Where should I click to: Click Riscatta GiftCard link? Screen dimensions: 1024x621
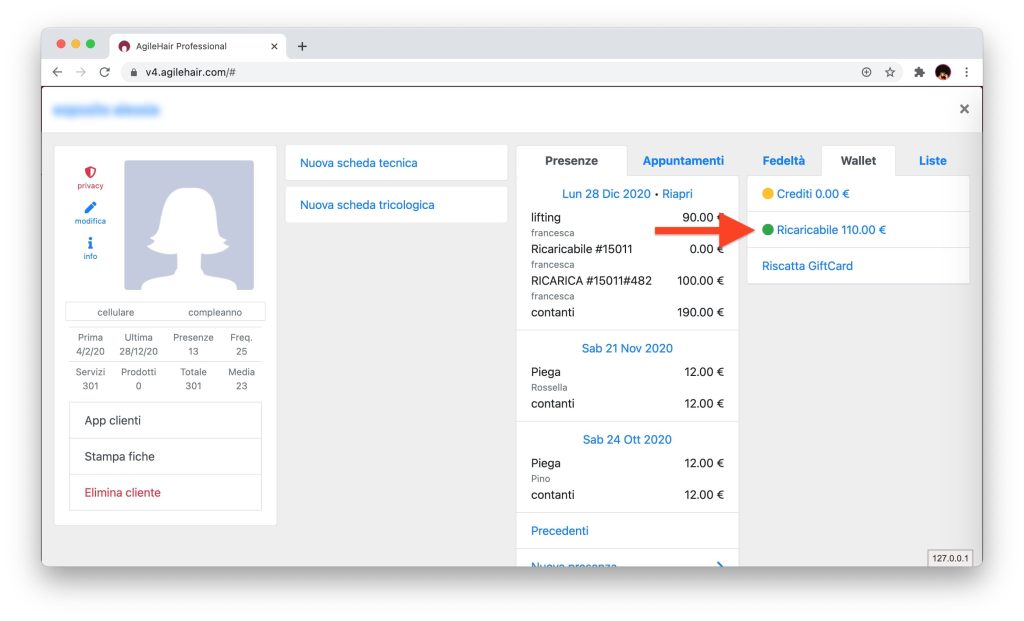click(x=807, y=266)
